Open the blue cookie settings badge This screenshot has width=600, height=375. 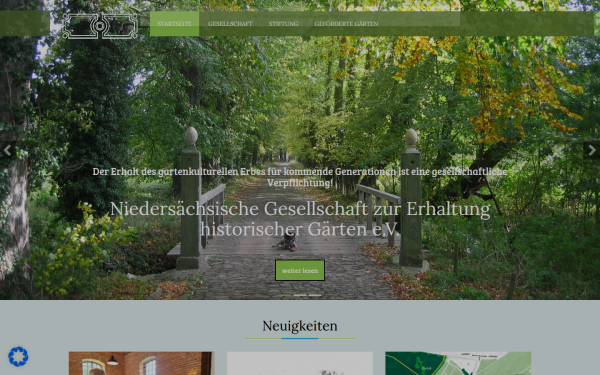tap(18, 357)
